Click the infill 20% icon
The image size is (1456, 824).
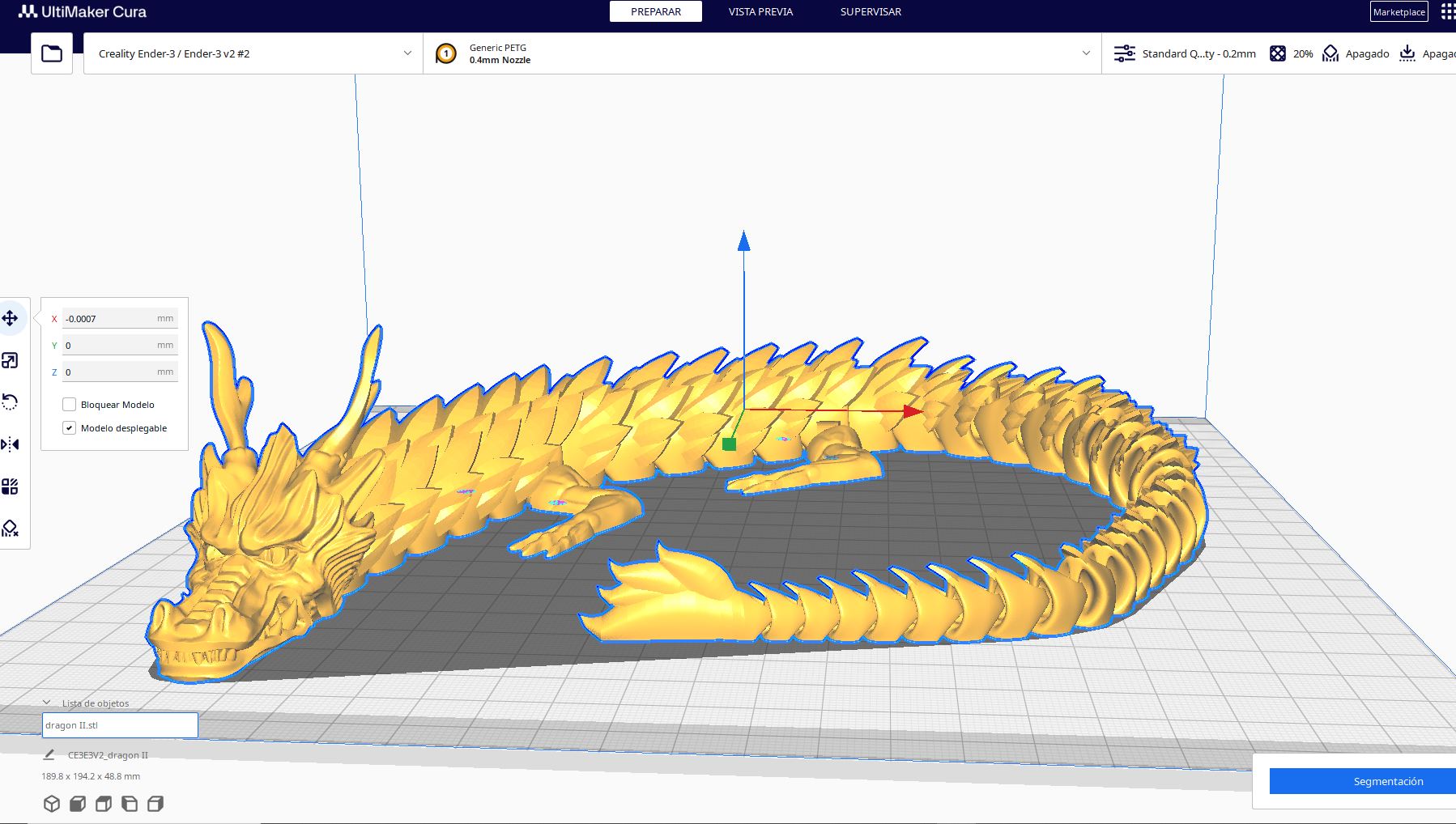pyautogui.click(x=1278, y=53)
